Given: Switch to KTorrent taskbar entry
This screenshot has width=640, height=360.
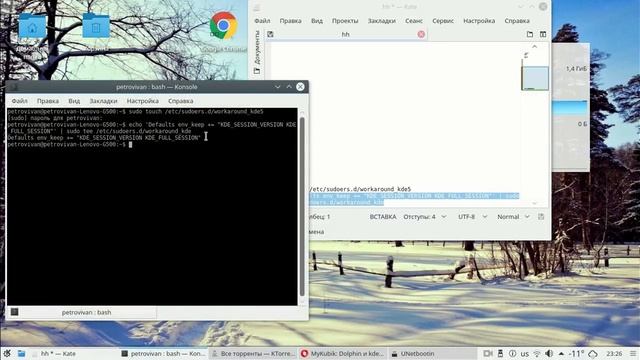Looking at the screenshot, I should 253,353.
